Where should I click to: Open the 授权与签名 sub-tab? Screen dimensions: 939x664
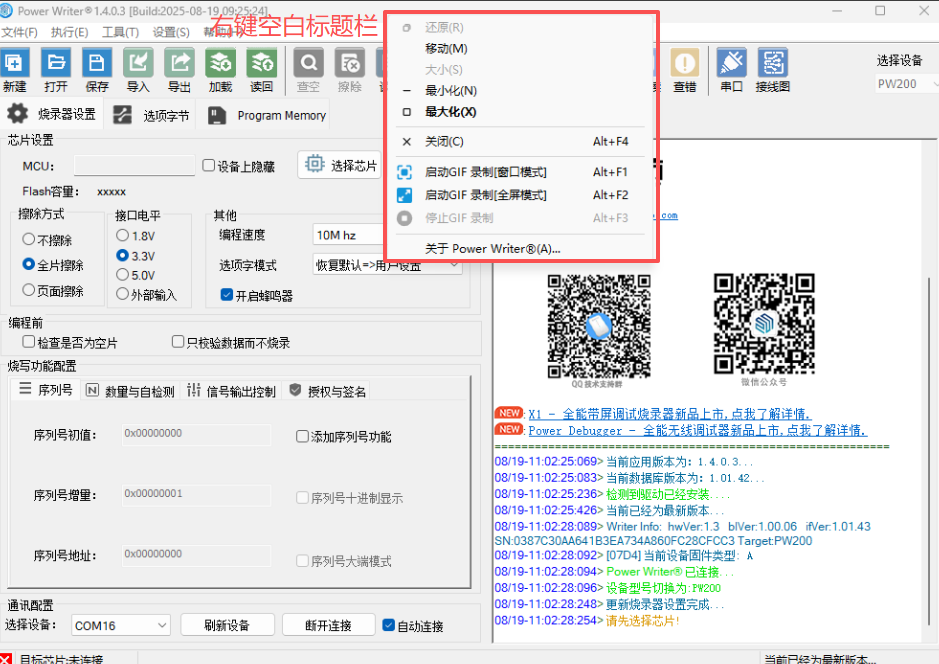[x=327, y=391]
